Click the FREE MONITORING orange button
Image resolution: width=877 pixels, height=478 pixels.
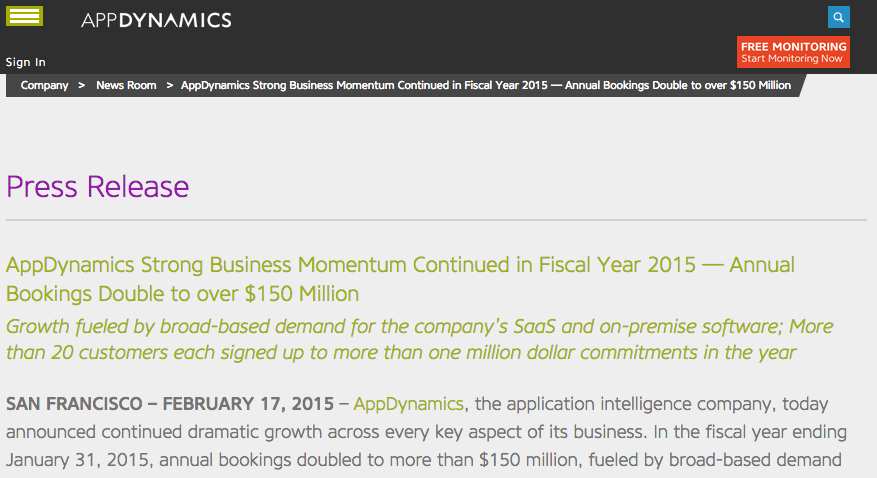coord(793,52)
